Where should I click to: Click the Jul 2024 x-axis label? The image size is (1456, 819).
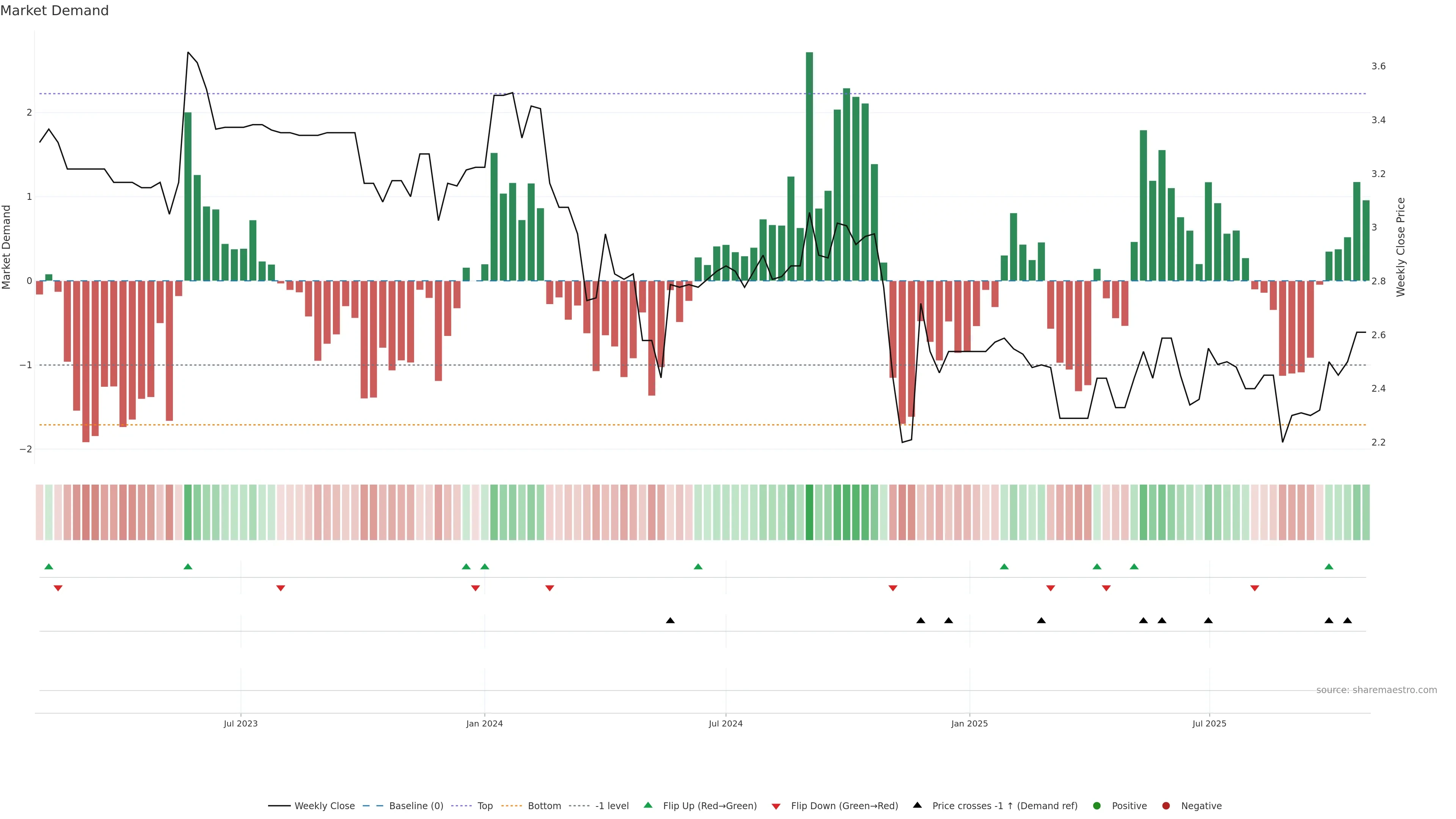coord(726,723)
